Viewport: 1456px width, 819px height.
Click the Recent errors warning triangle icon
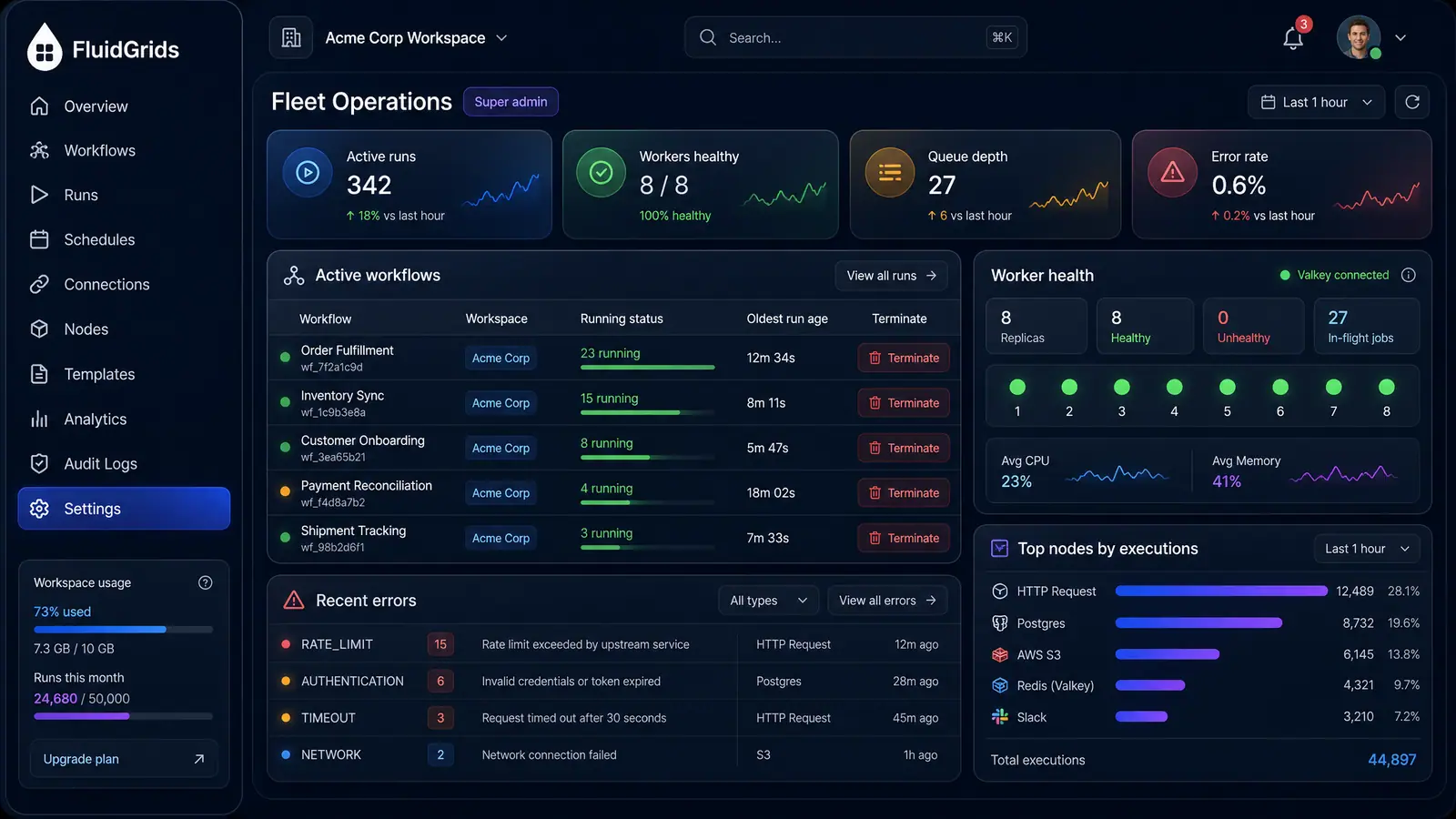point(294,601)
